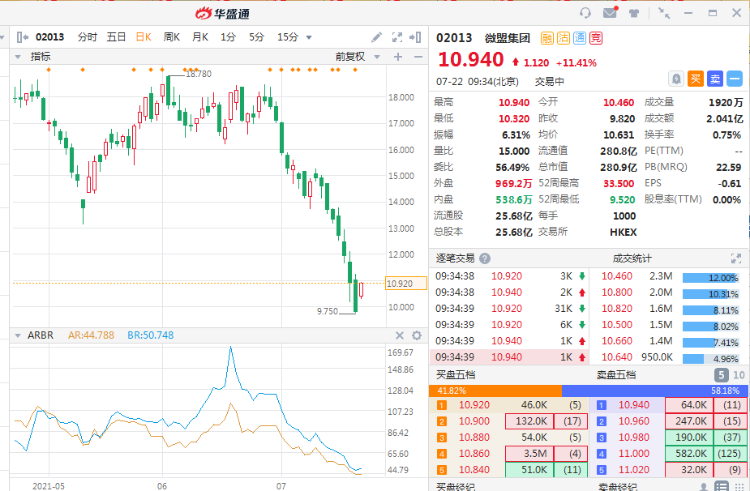Switch to 5-level order book depth
Image resolution: width=750 pixels, height=491 pixels.
[721, 375]
